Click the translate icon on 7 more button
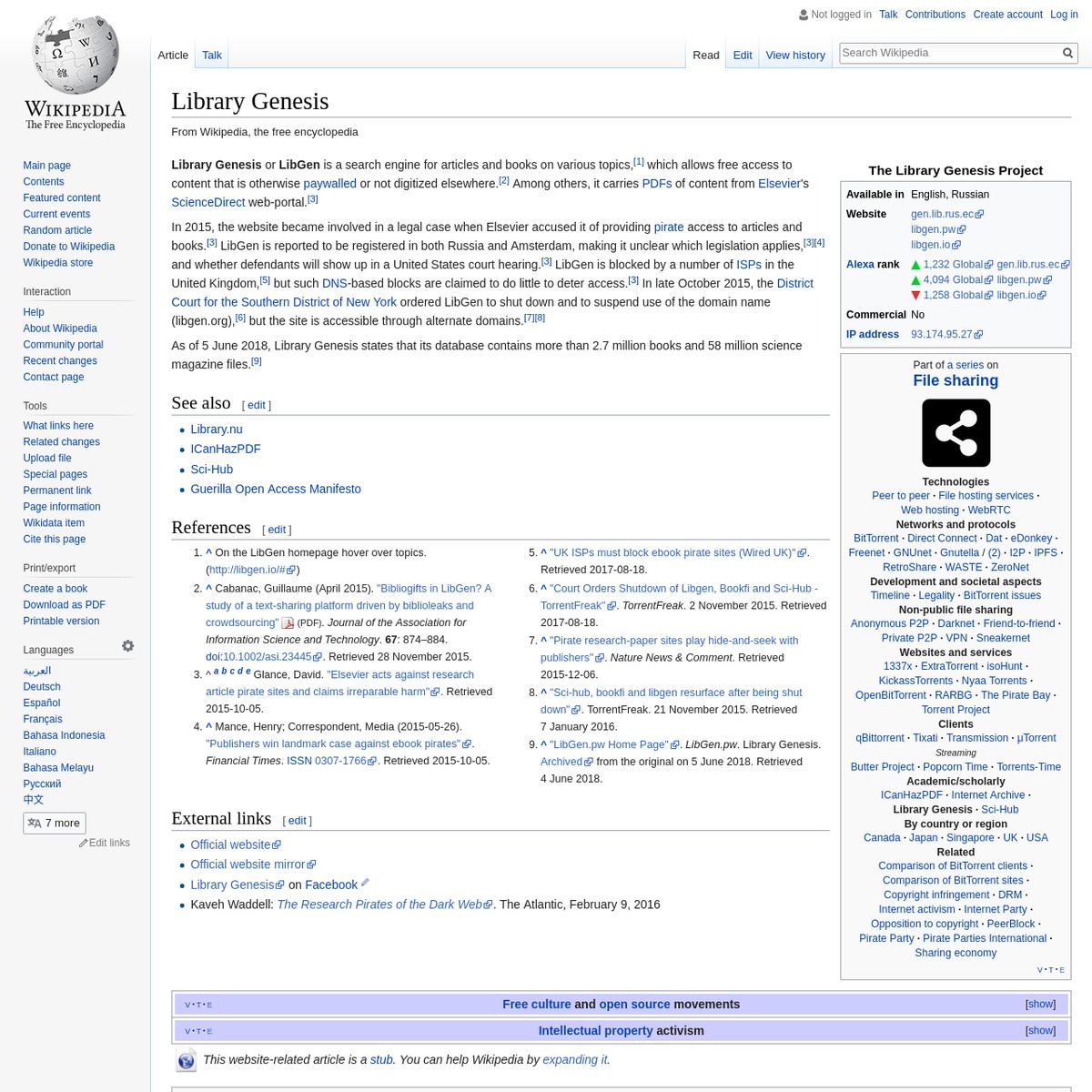The width and height of the screenshot is (1092, 1092). coord(35,824)
